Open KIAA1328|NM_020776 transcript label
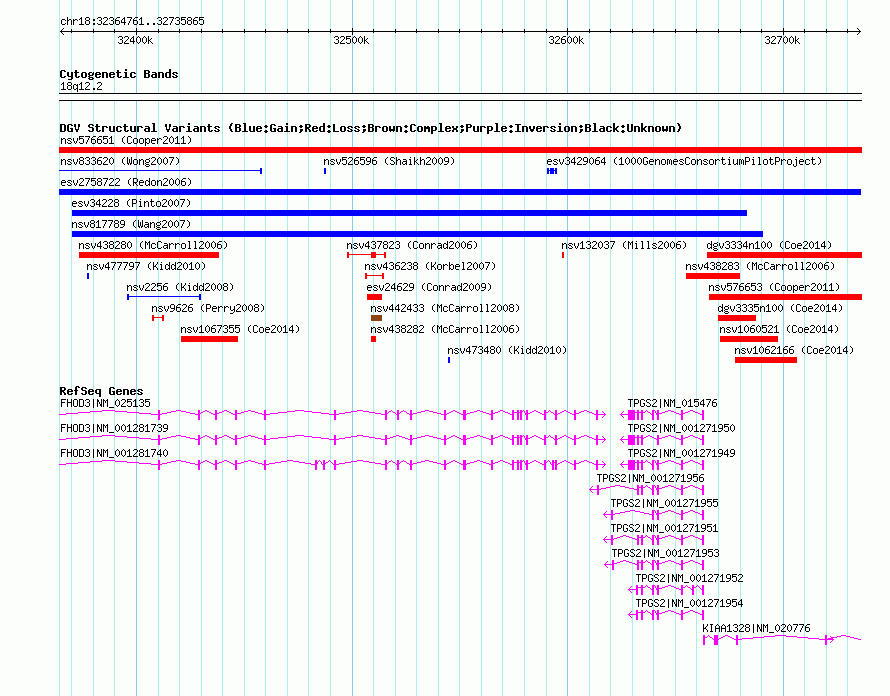 click(x=757, y=628)
